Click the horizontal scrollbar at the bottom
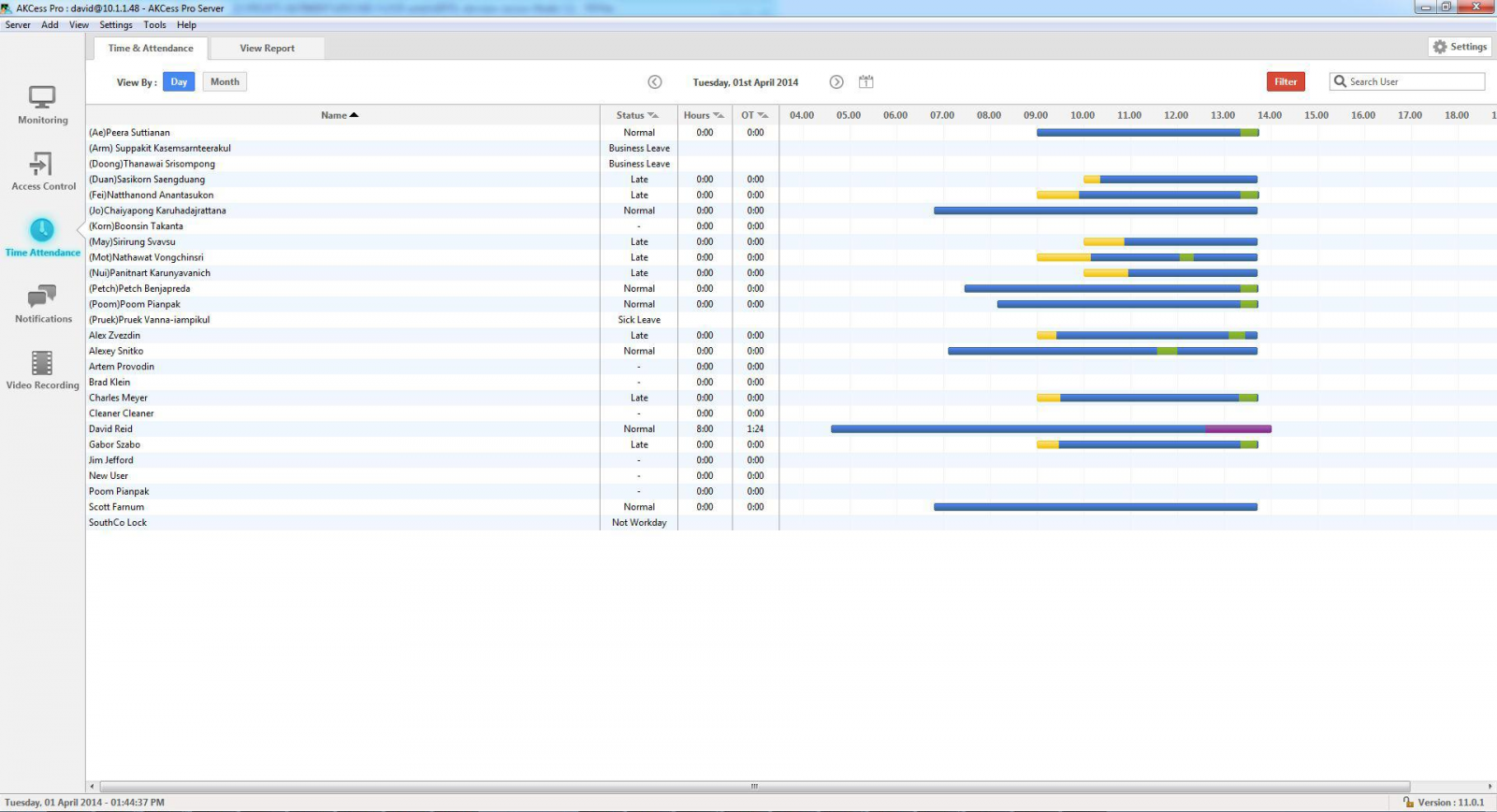1497x812 pixels. tap(754, 787)
